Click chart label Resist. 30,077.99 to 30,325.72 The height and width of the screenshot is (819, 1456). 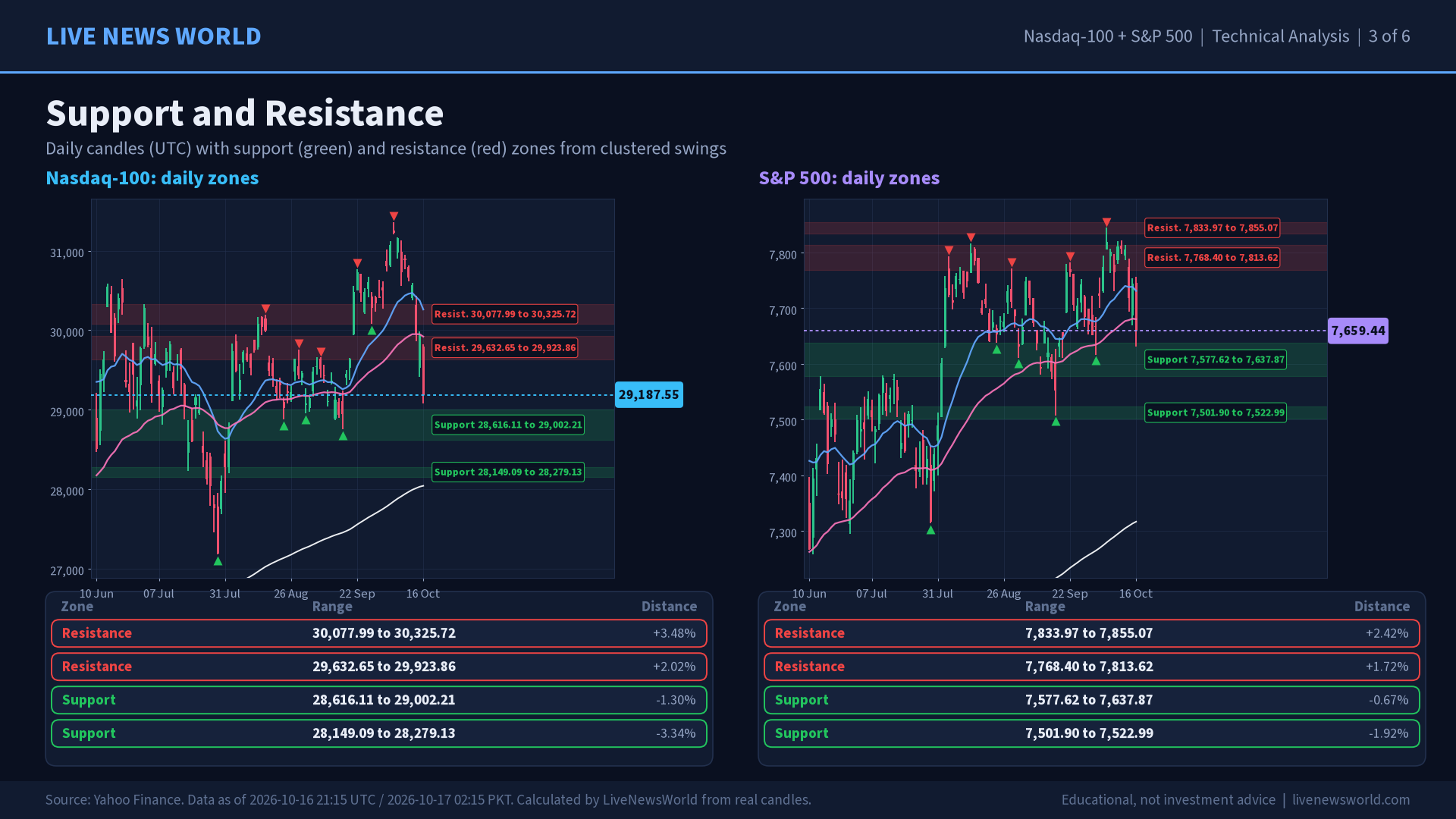click(505, 314)
